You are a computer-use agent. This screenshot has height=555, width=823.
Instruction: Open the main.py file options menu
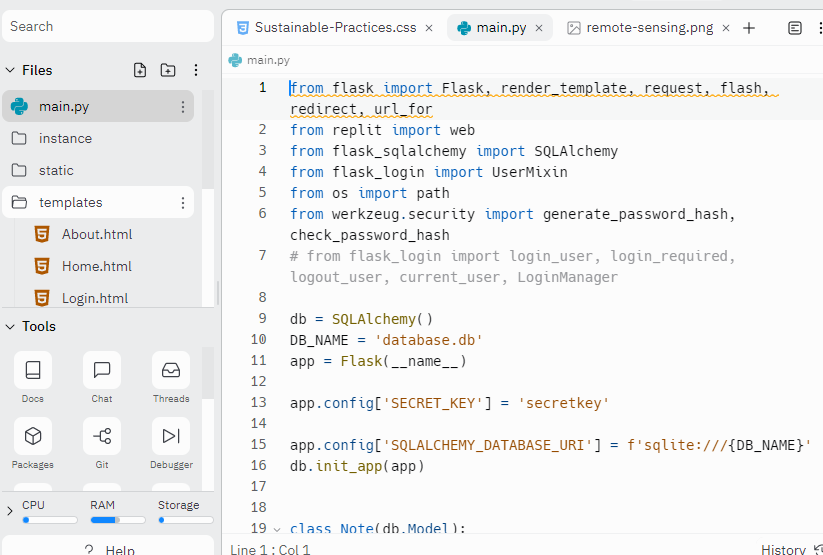pos(183,107)
